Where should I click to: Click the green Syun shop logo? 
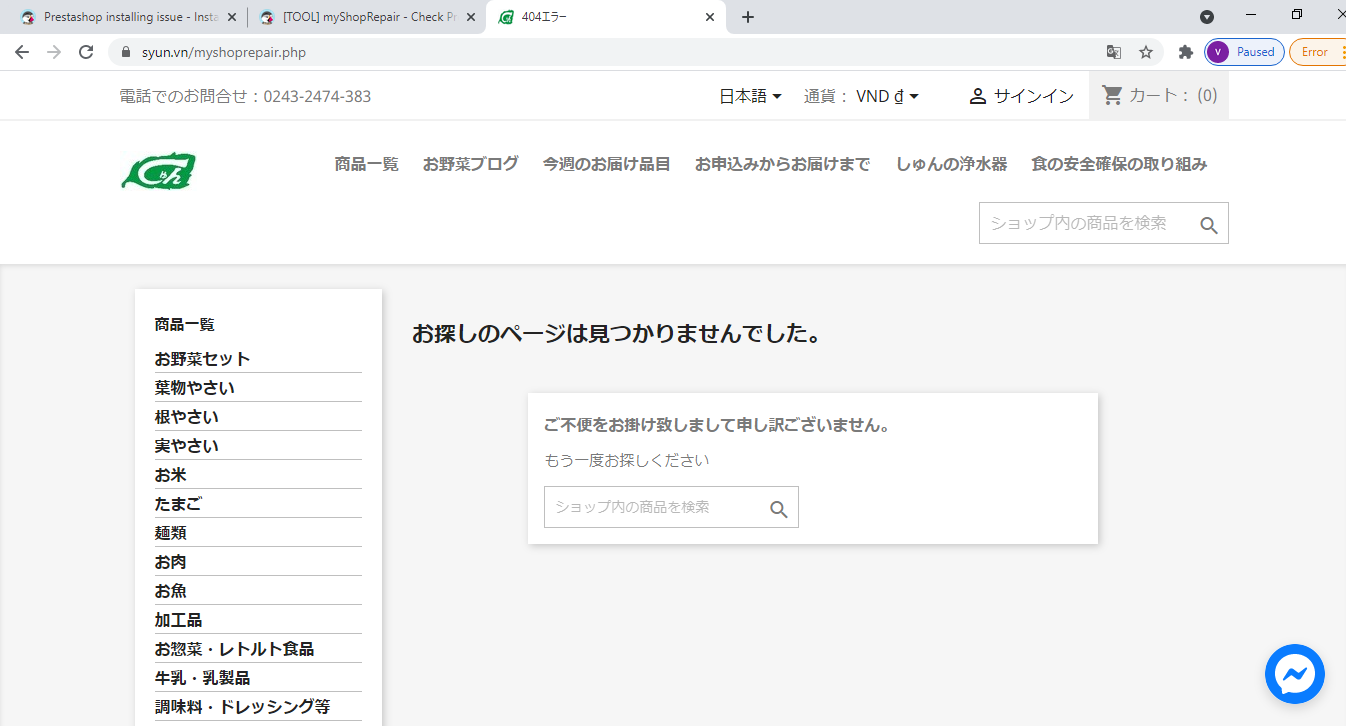click(x=158, y=171)
